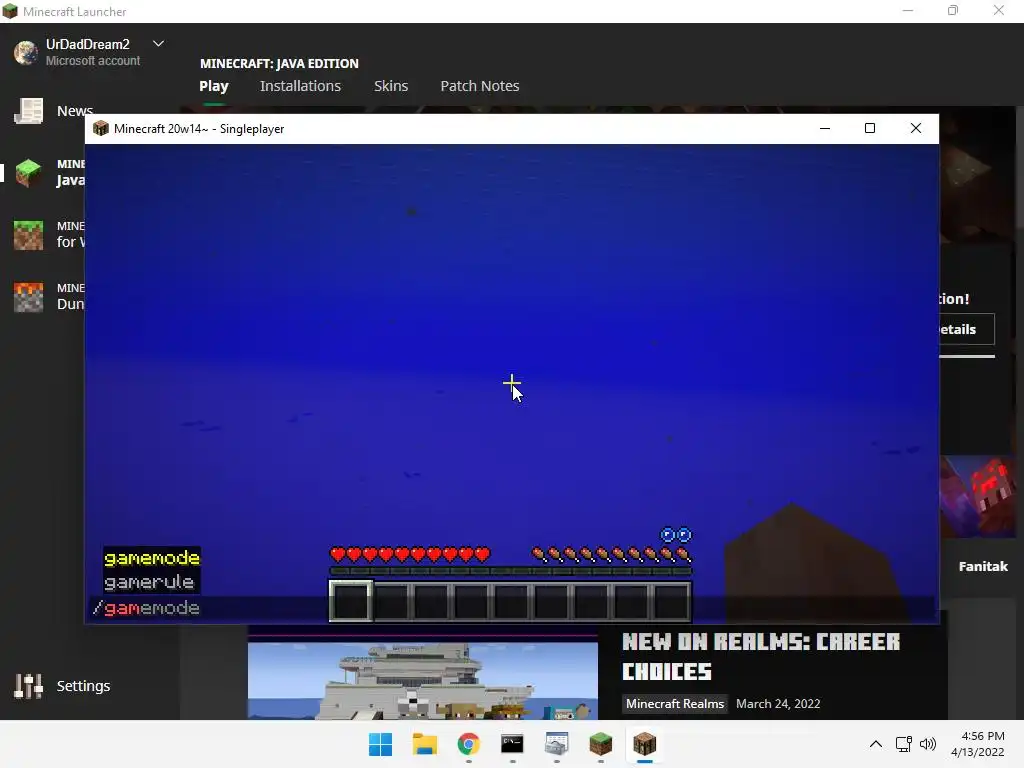The width and height of the screenshot is (1024, 768).
Task: Open Google Chrome from the taskbar
Action: point(468,744)
